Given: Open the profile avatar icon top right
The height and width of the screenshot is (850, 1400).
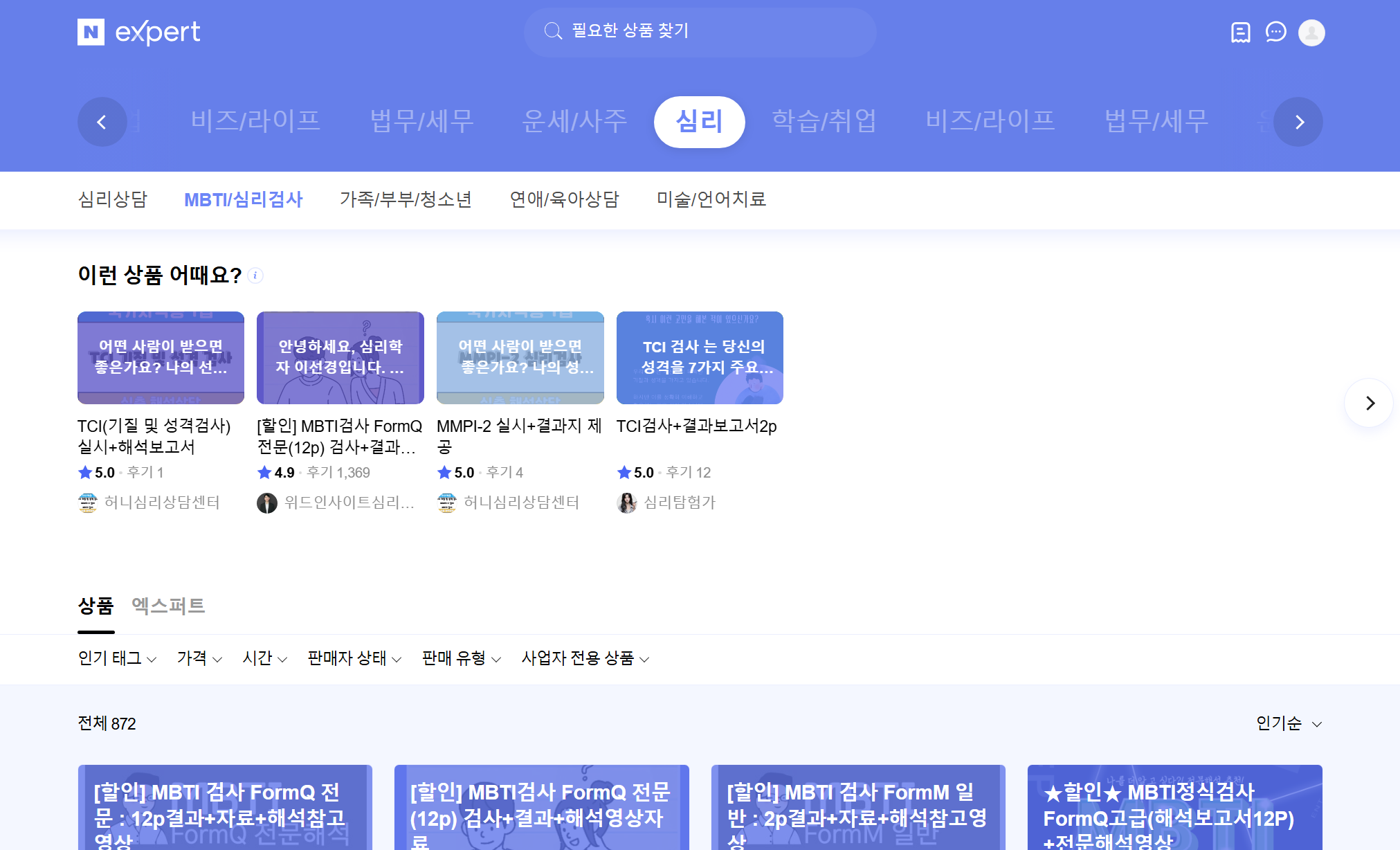Looking at the screenshot, I should point(1311,32).
